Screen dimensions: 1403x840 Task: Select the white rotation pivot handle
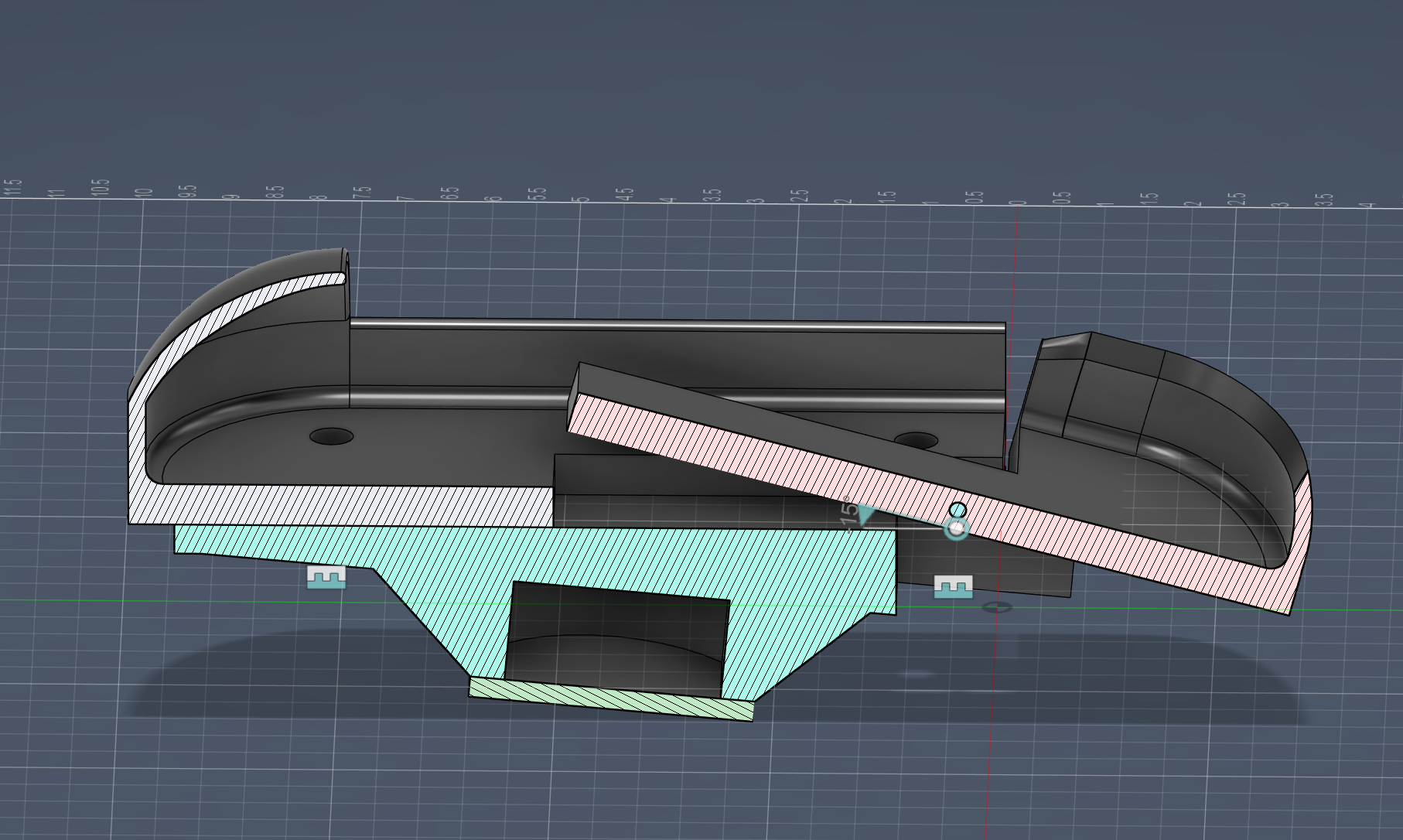tap(957, 529)
